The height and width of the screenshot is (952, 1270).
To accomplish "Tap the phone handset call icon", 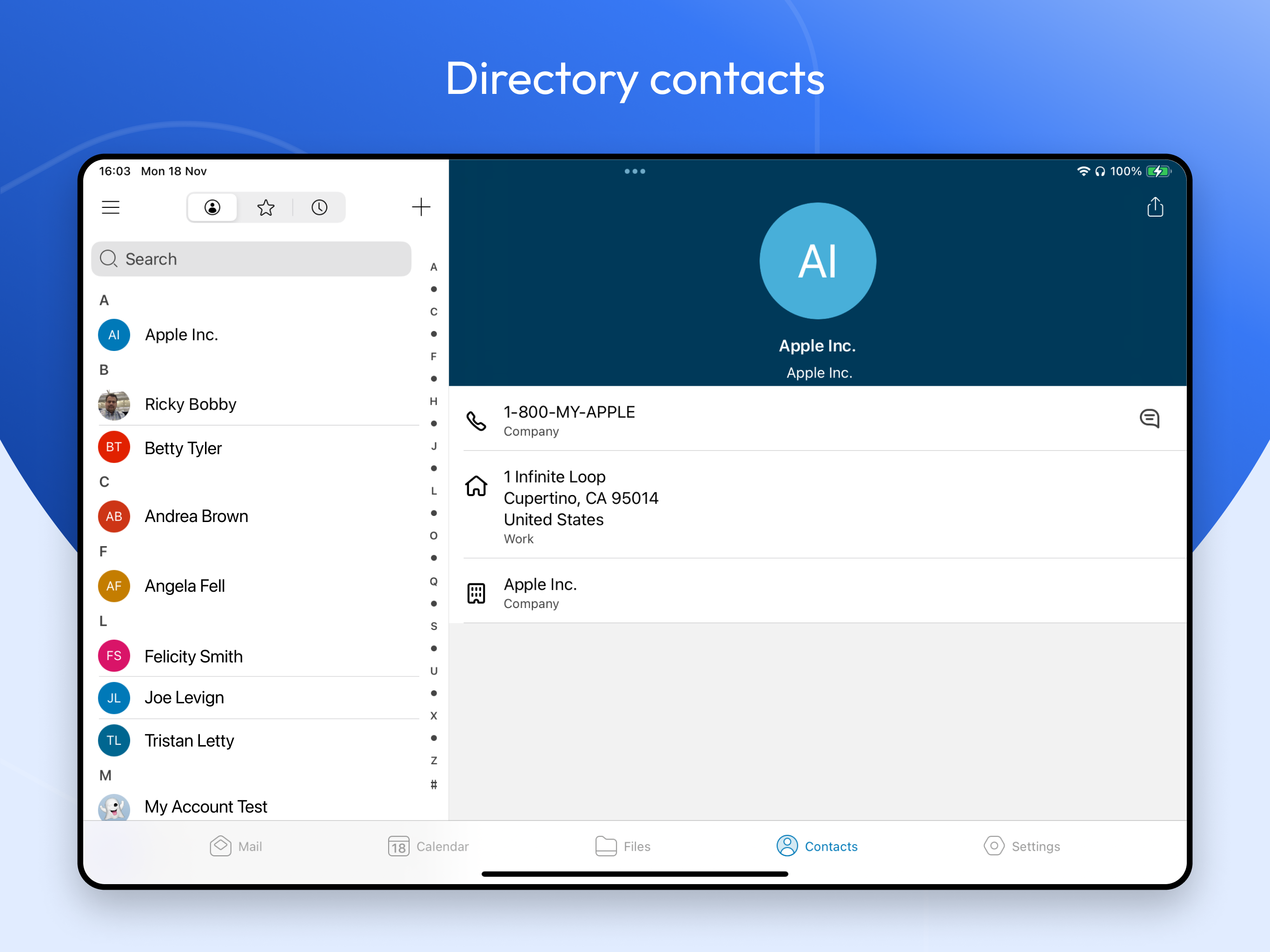I will [476, 421].
